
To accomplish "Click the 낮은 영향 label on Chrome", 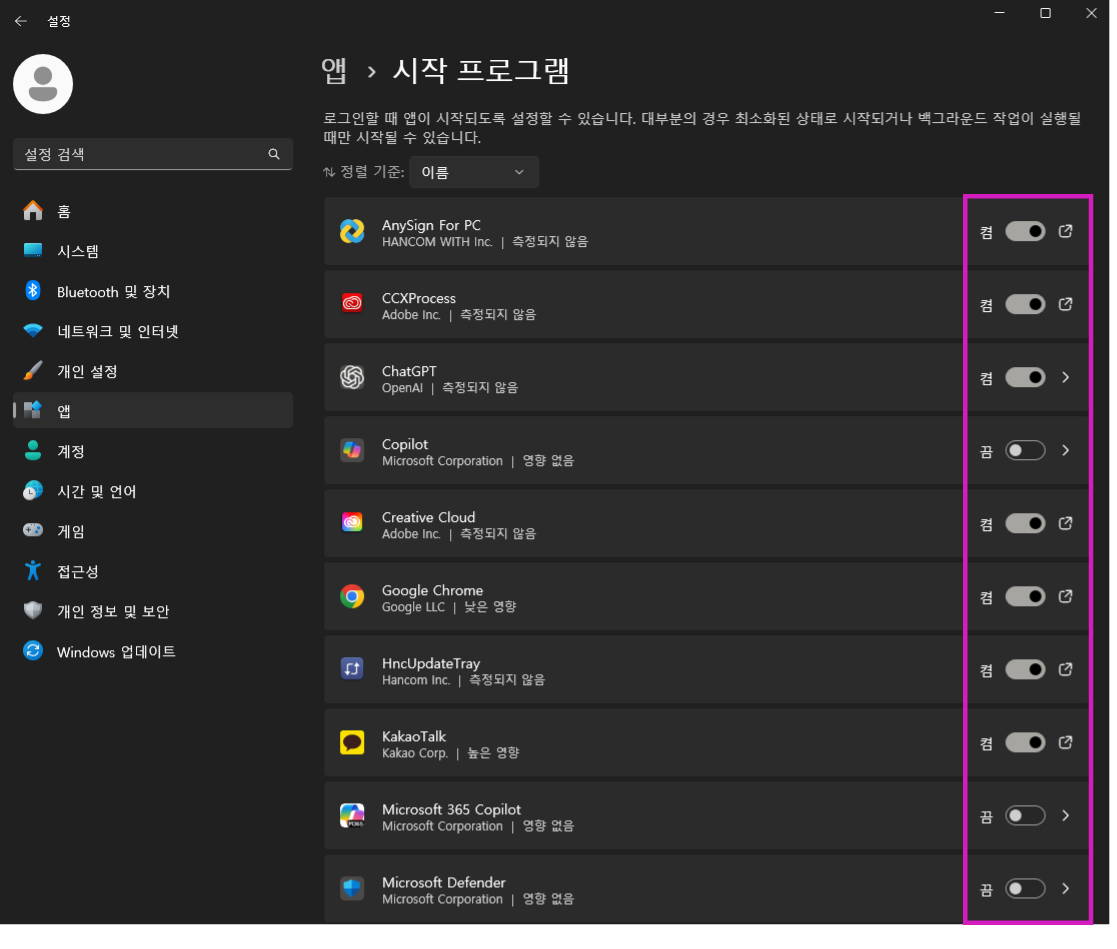I will (x=490, y=607).
